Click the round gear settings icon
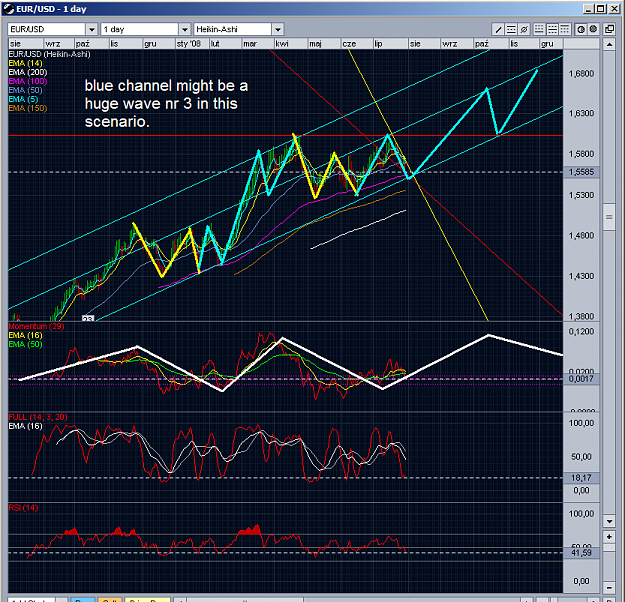Screen dimensions: 625x602 click(593, 29)
